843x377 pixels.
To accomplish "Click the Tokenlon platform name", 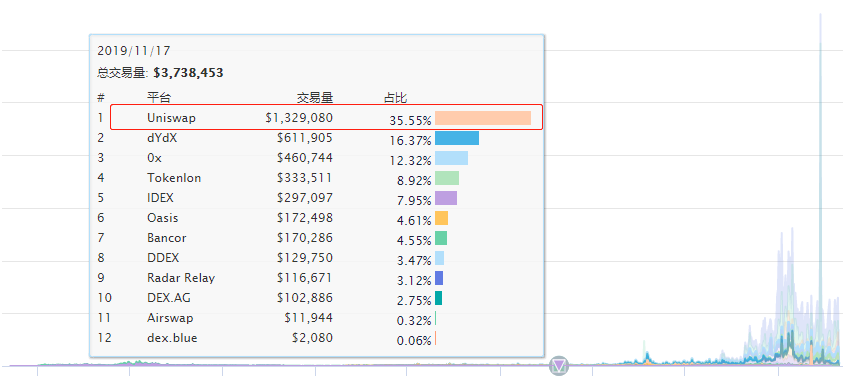I will tap(174, 178).
